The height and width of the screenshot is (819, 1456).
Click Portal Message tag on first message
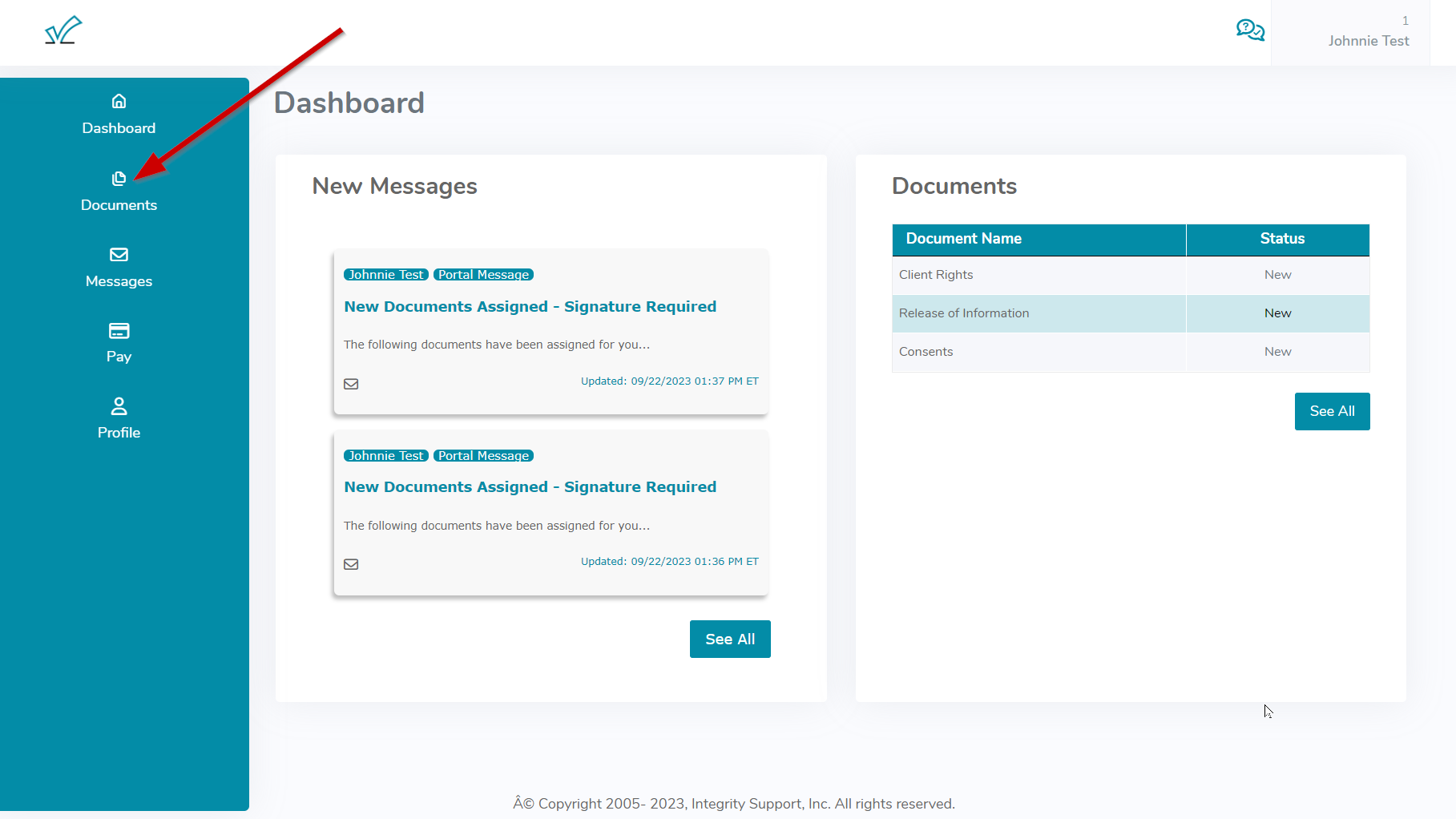pos(483,275)
